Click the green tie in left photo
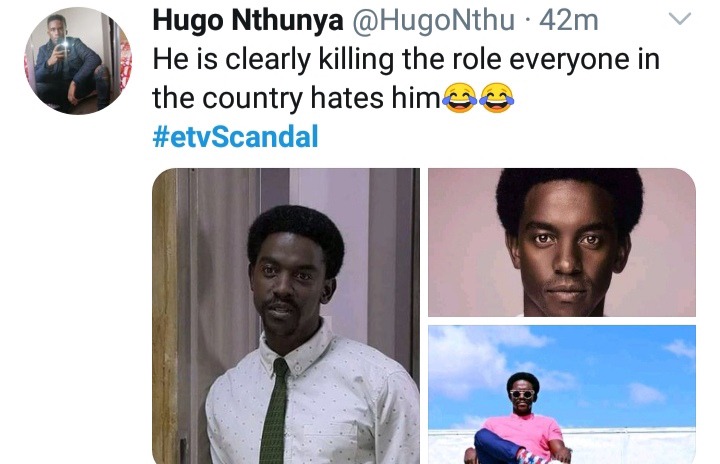Viewport: 720px width, 464px height. 275,410
